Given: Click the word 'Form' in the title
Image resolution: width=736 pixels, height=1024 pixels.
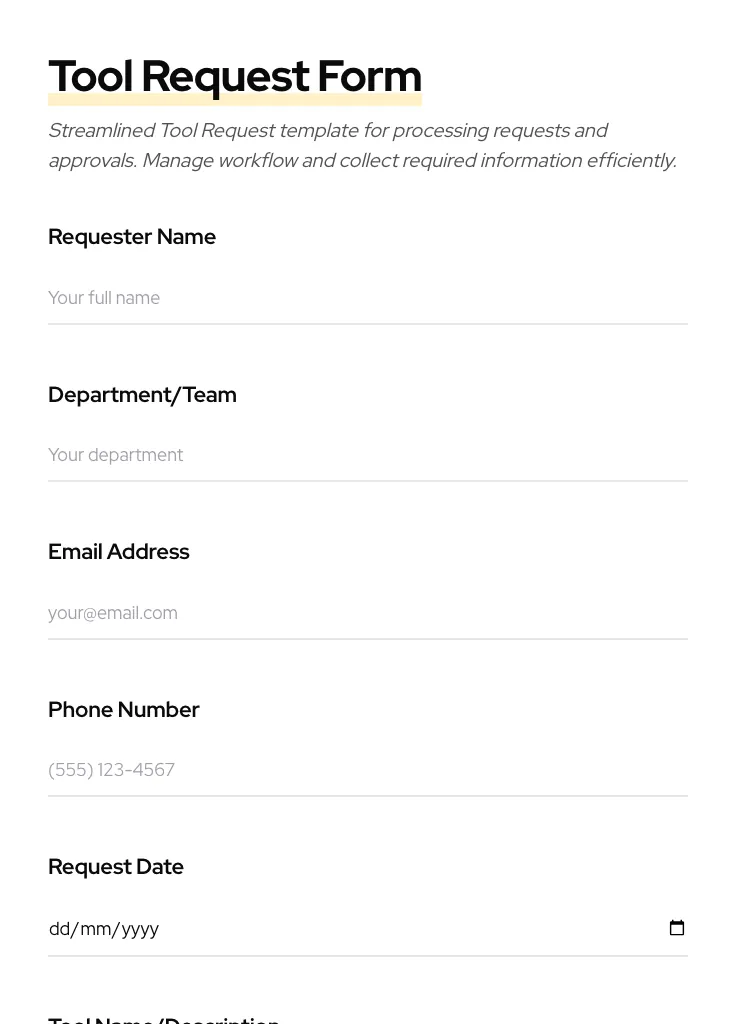Looking at the screenshot, I should pyautogui.click(x=369, y=76).
